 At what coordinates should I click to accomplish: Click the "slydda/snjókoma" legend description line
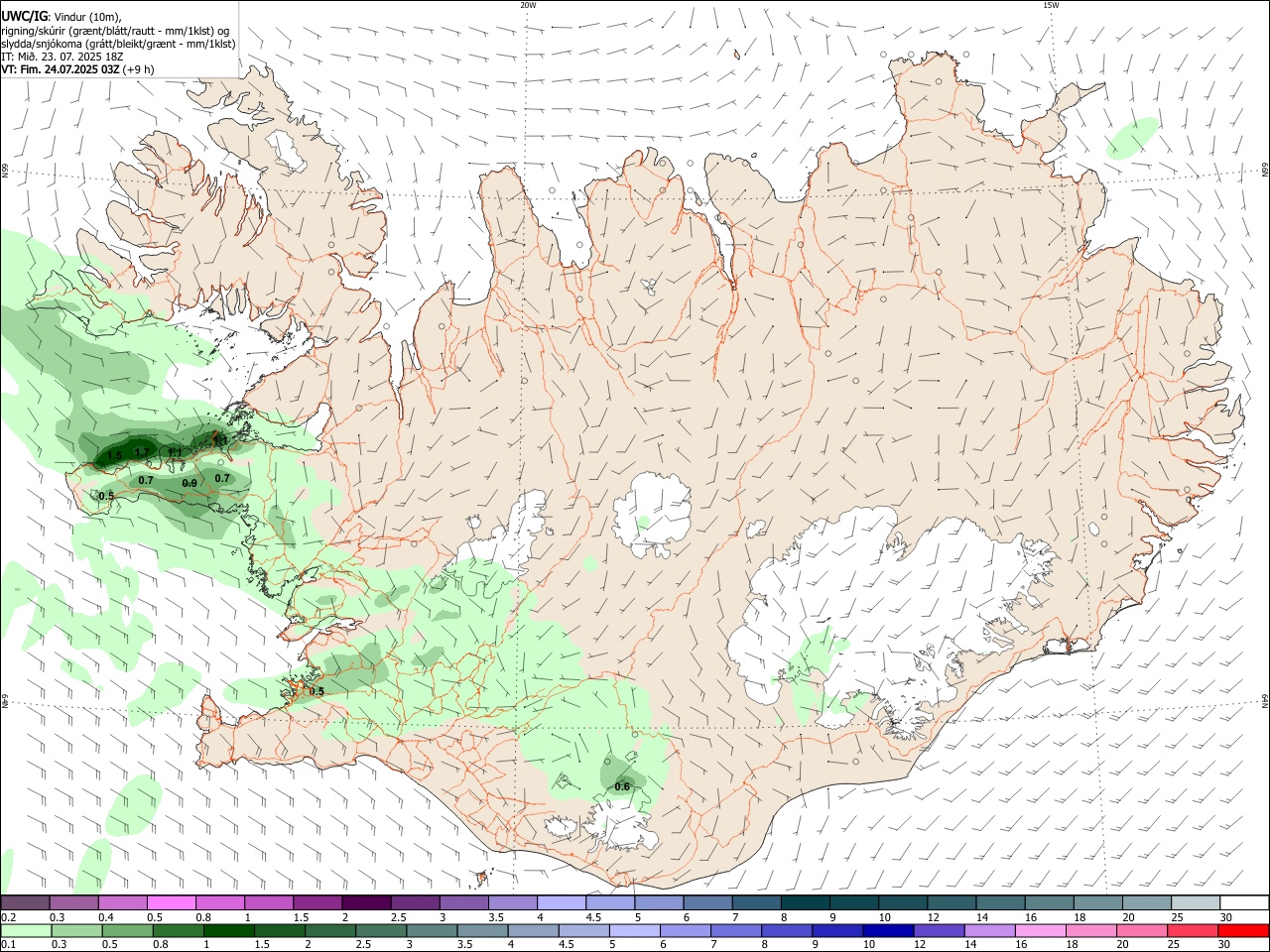(x=118, y=44)
